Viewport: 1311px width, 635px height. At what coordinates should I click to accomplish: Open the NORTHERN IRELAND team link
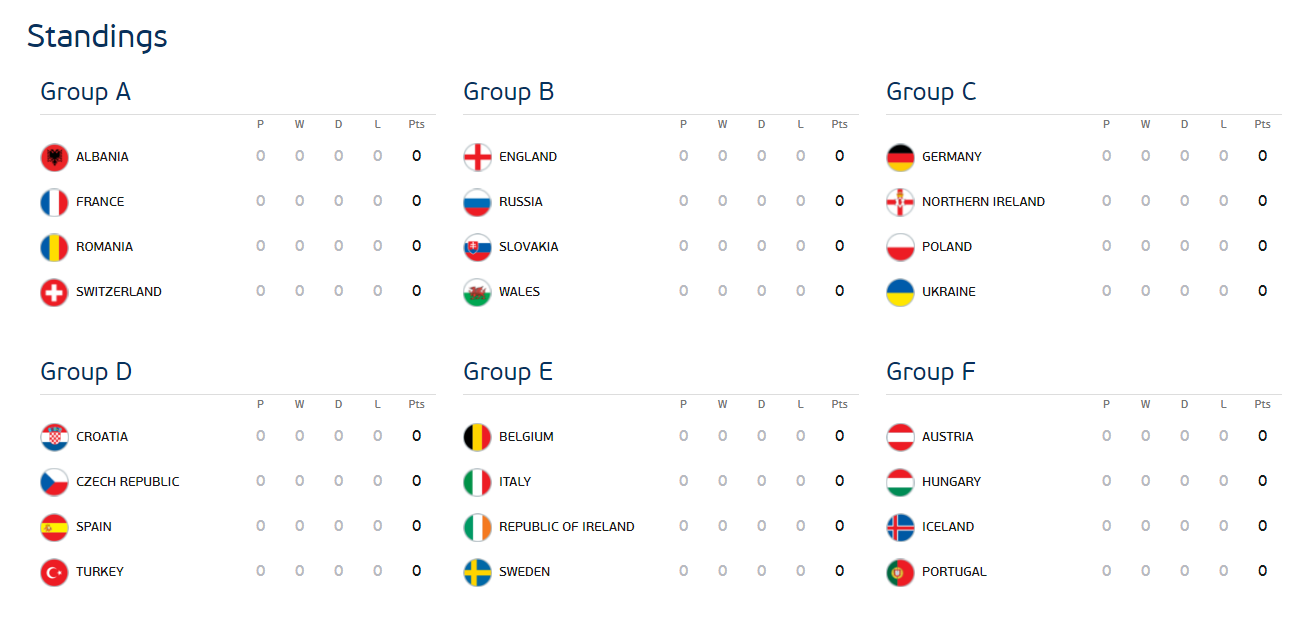click(x=983, y=202)
